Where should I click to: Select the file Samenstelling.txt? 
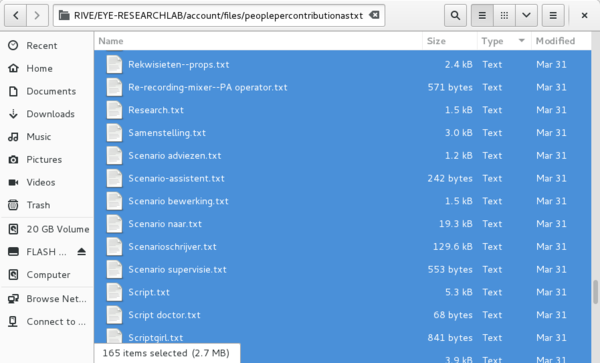click(x=342, y=133)
